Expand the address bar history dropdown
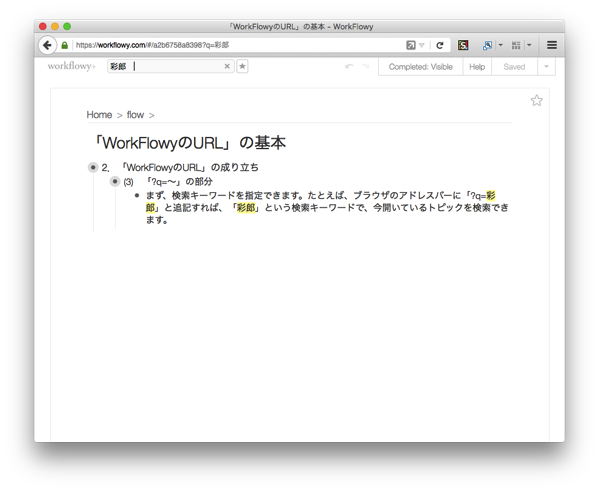 click(422, 45)
